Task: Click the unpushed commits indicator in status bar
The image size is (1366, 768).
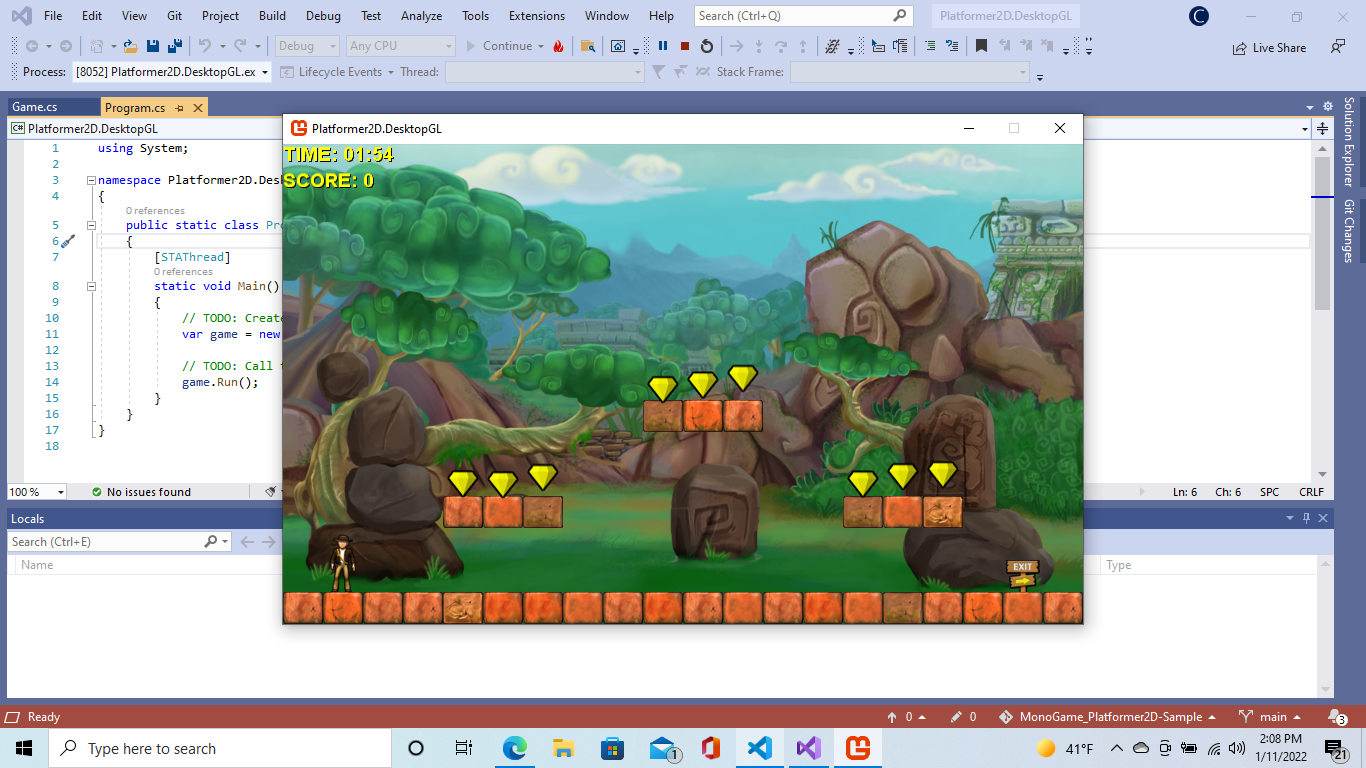Action: point(906,717)
